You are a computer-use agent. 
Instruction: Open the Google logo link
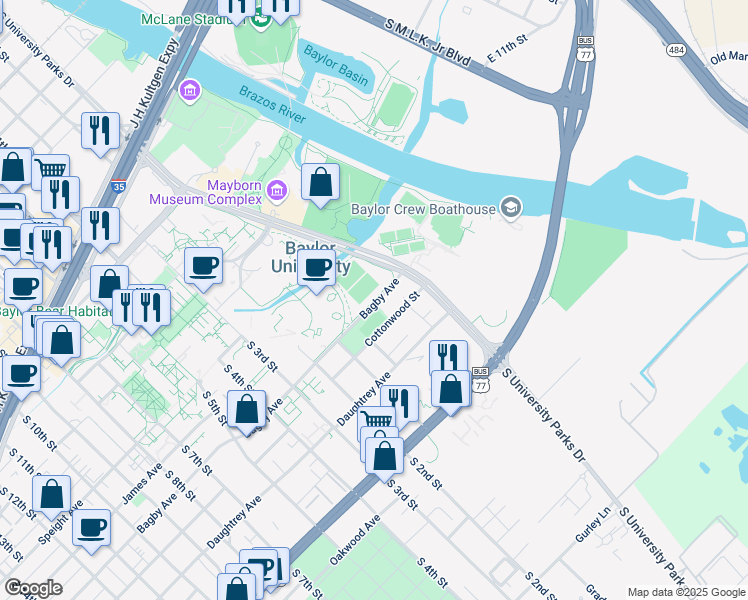[x=33, y=588]
